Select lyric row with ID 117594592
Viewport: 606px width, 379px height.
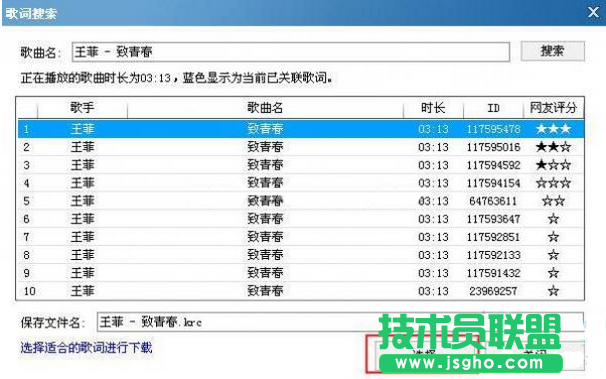point(301,165)
